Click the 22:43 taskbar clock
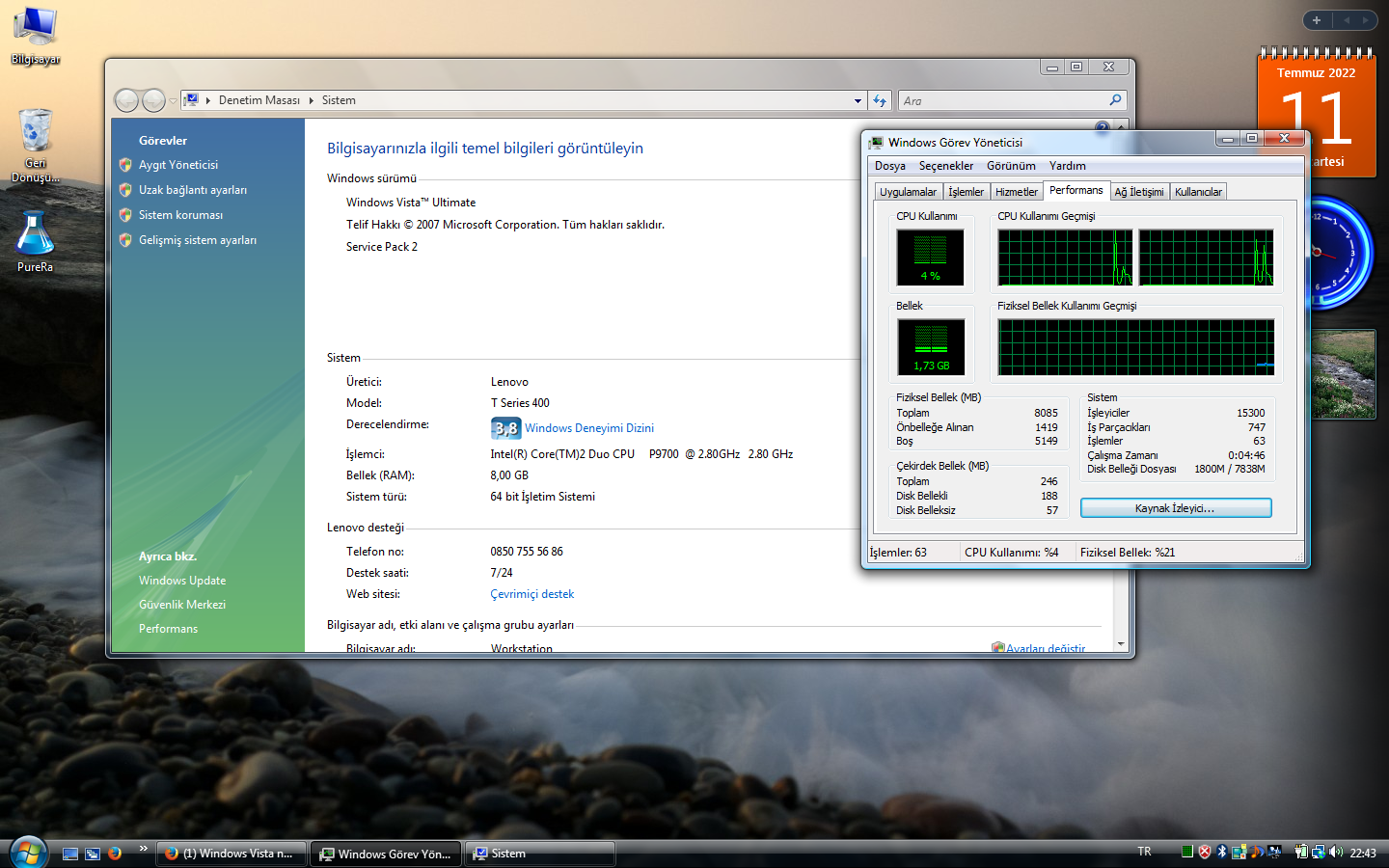1389x868 pixels. (1363, 853)
